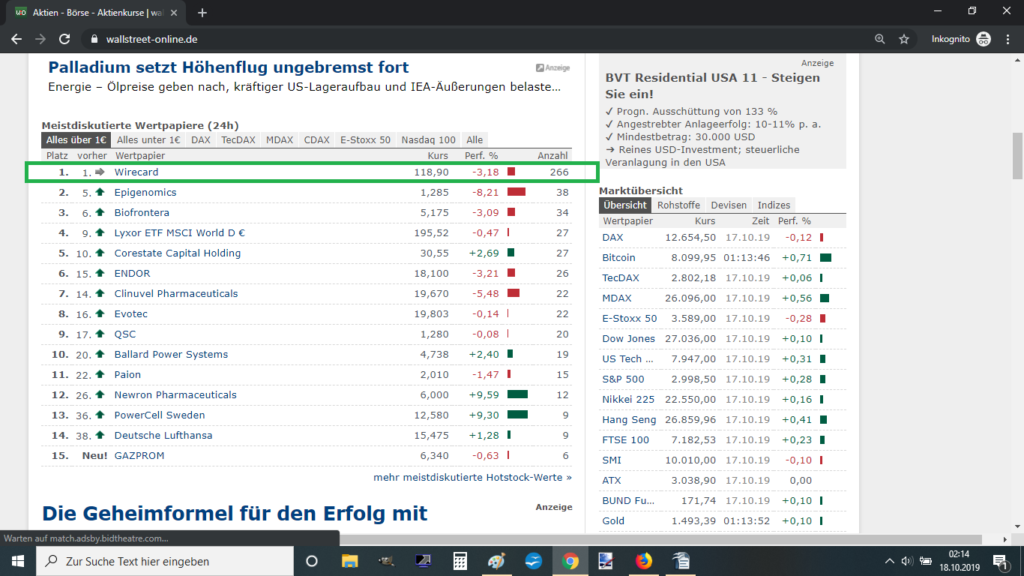Open the Paion stock link
This screenshot has height=576, width=1024.
(x=127, y=375)
